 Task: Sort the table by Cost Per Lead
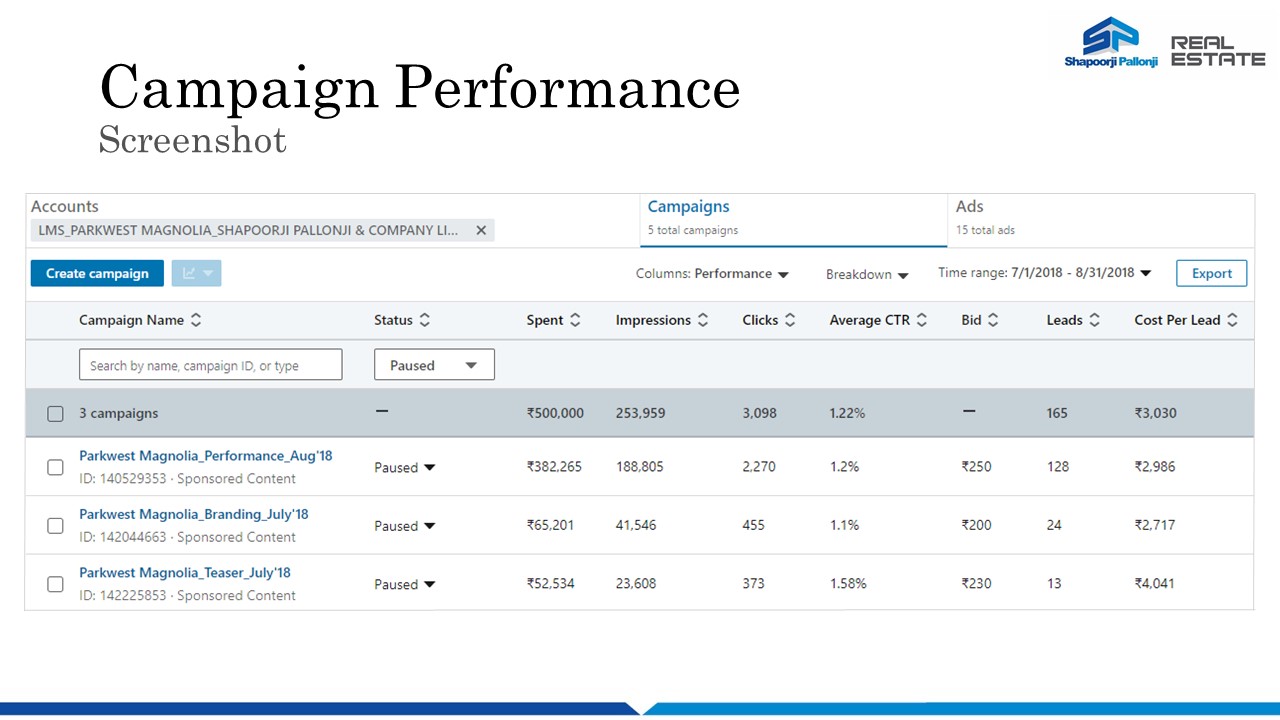coord(1232,321)
